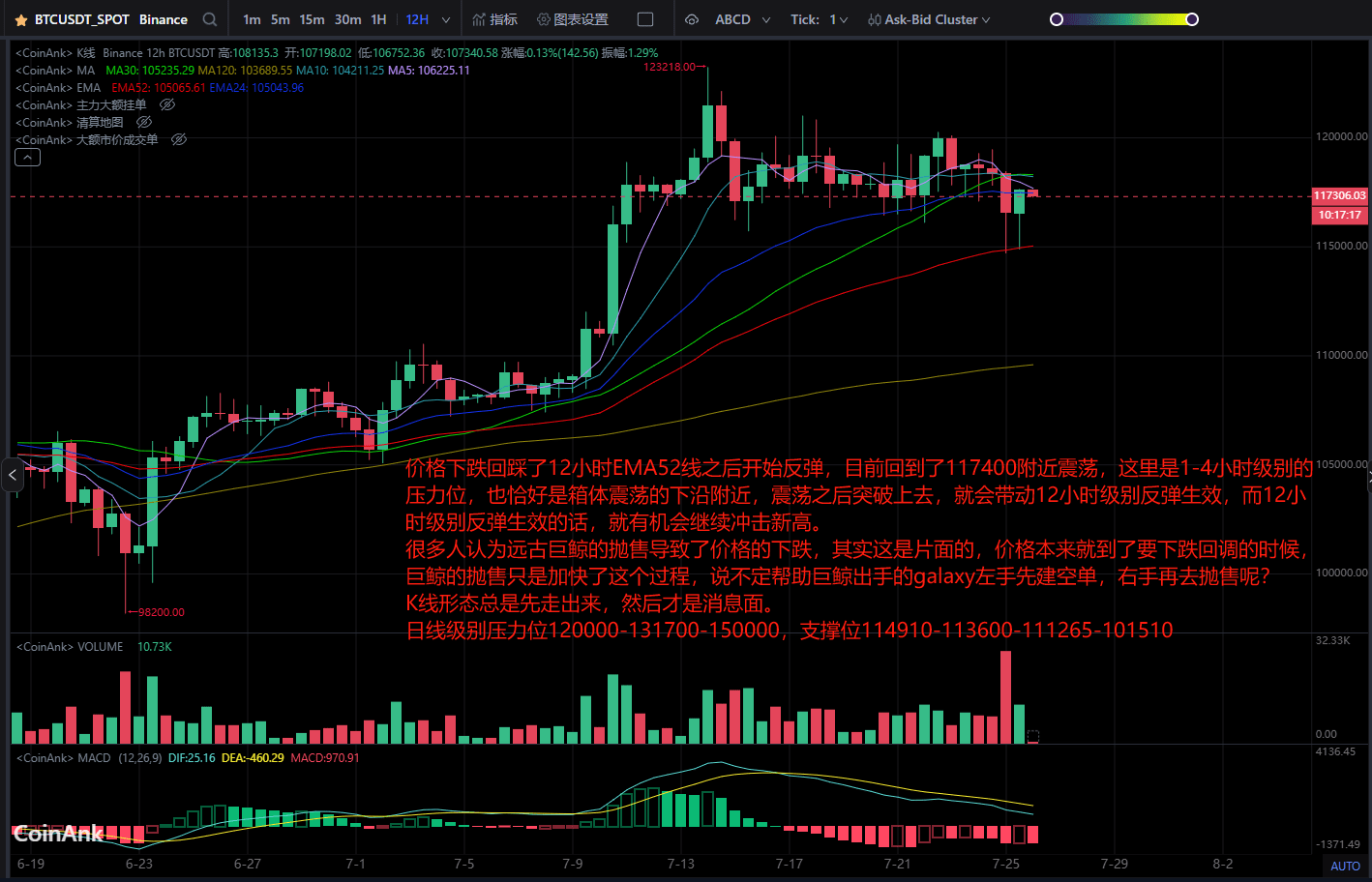Click the cloud save icon before ABCD

pyautogui.click(x=692, y=19)
